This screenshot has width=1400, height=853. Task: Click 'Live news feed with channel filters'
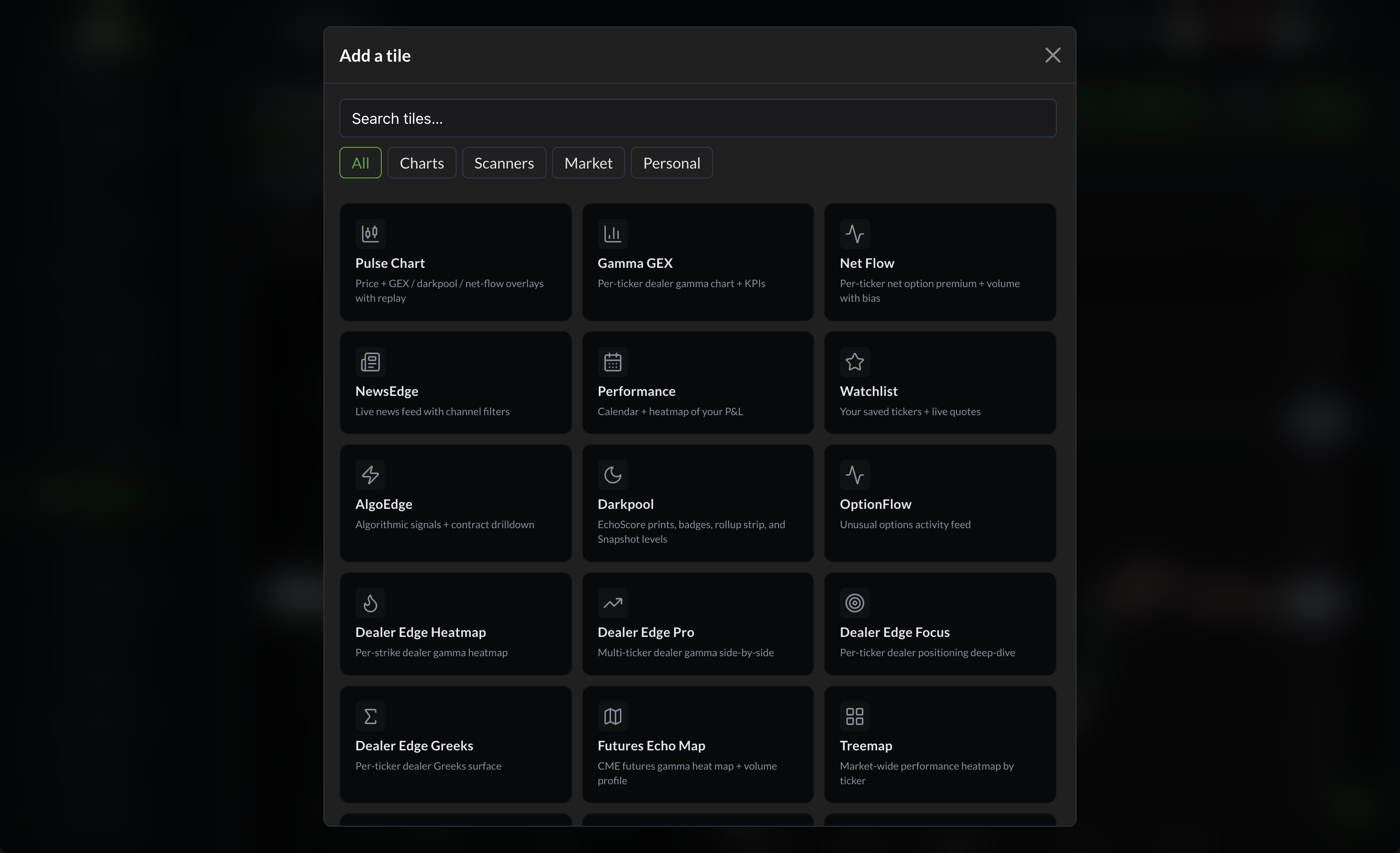(x=433, y=411)
